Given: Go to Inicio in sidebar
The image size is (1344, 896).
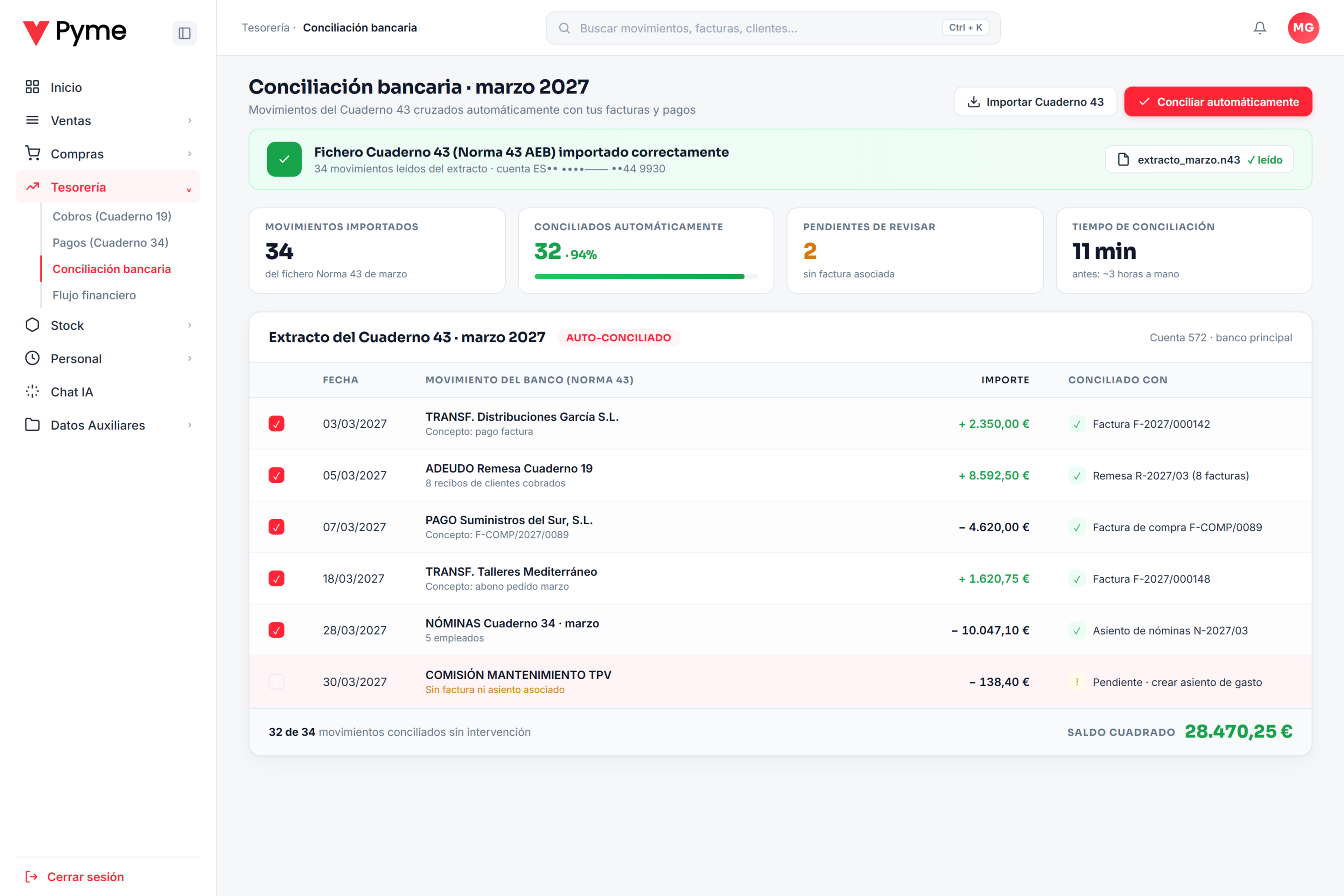Looking at the screenshot, I should click(x=108, y=87).
